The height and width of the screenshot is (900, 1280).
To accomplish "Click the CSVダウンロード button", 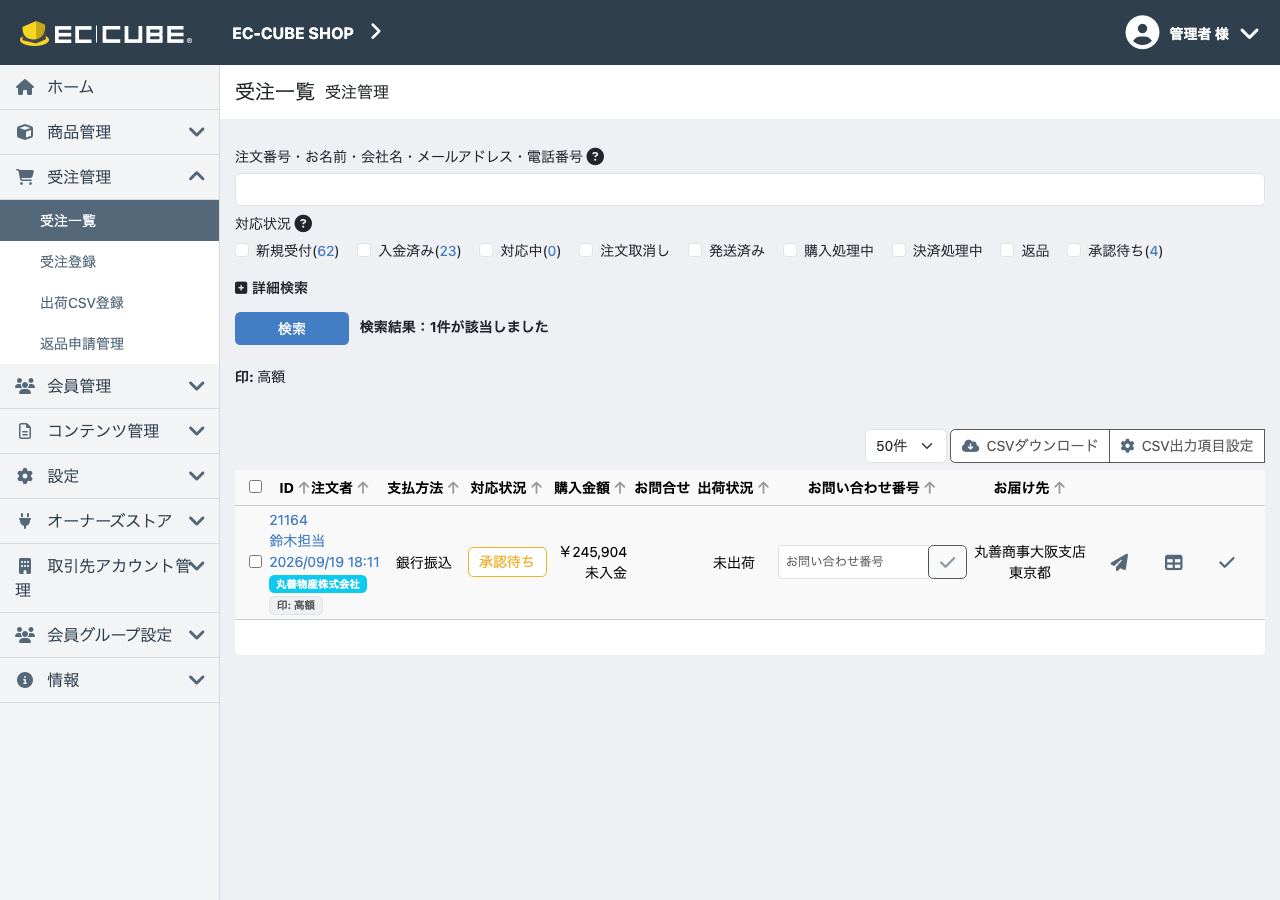I will 1030,446.
